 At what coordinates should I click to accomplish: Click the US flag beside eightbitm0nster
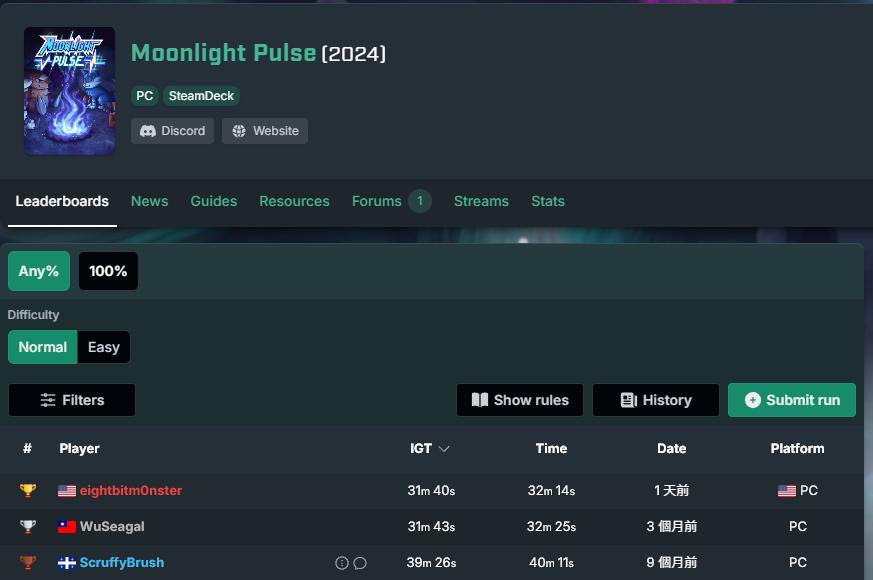coord(67,491)
